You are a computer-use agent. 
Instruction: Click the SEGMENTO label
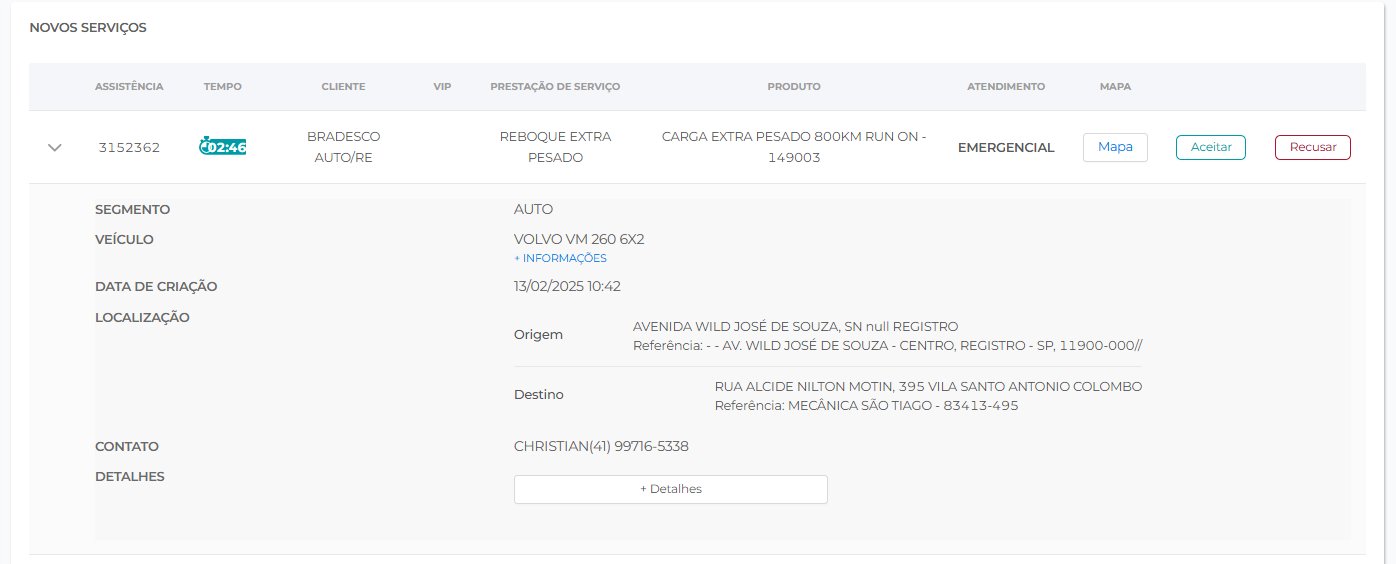pyautogui.click(x=132, y=210)
